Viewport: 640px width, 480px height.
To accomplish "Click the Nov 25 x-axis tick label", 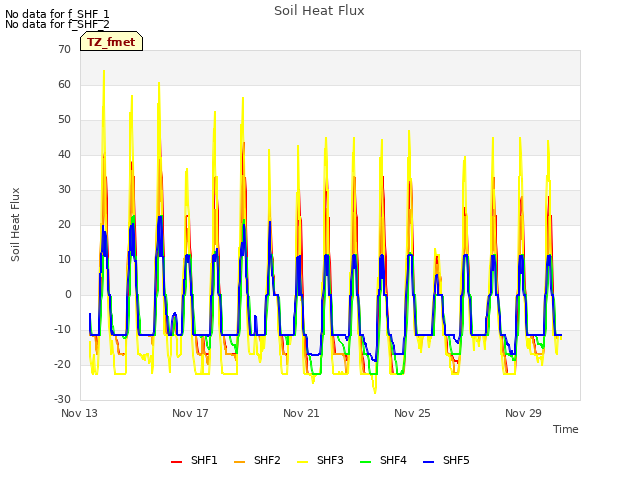I will (412, 413).
